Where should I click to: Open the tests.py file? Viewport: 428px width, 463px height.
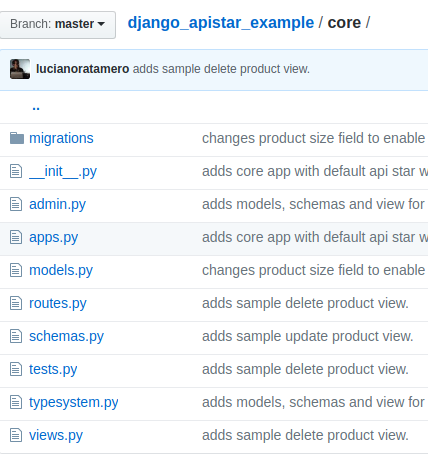(53, 370)
